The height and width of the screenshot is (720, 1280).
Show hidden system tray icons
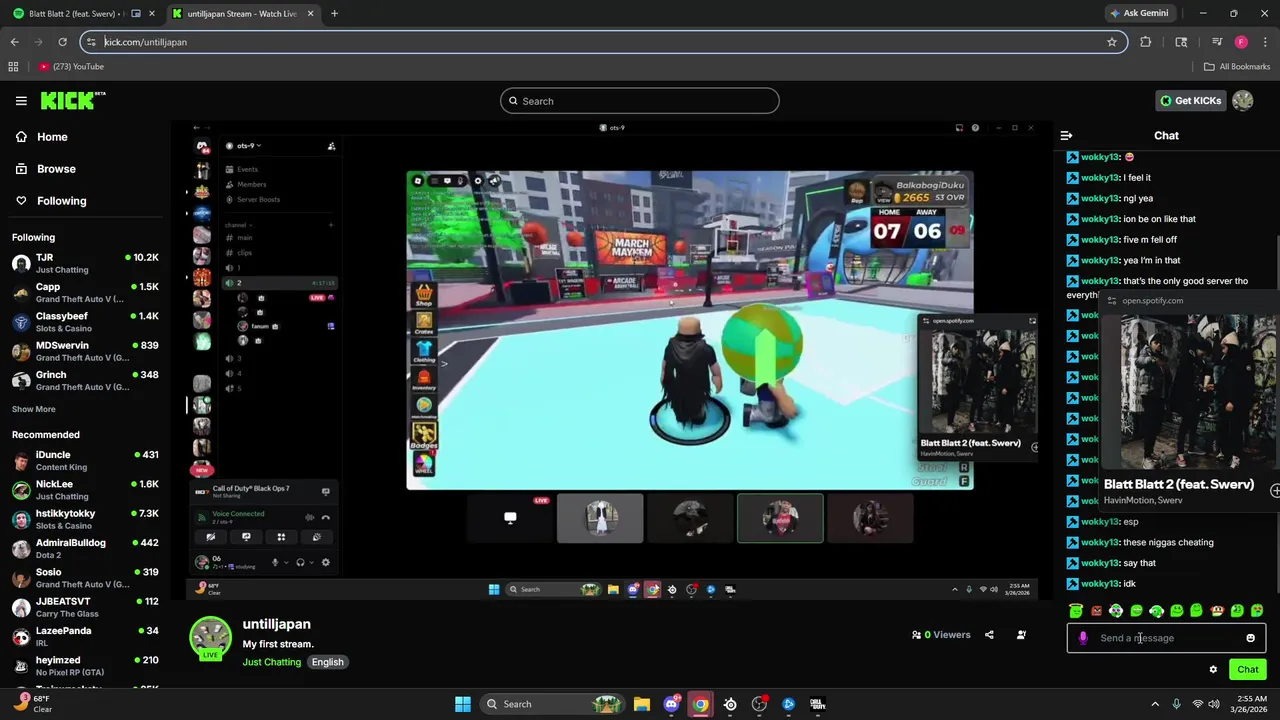(1155, 704)
